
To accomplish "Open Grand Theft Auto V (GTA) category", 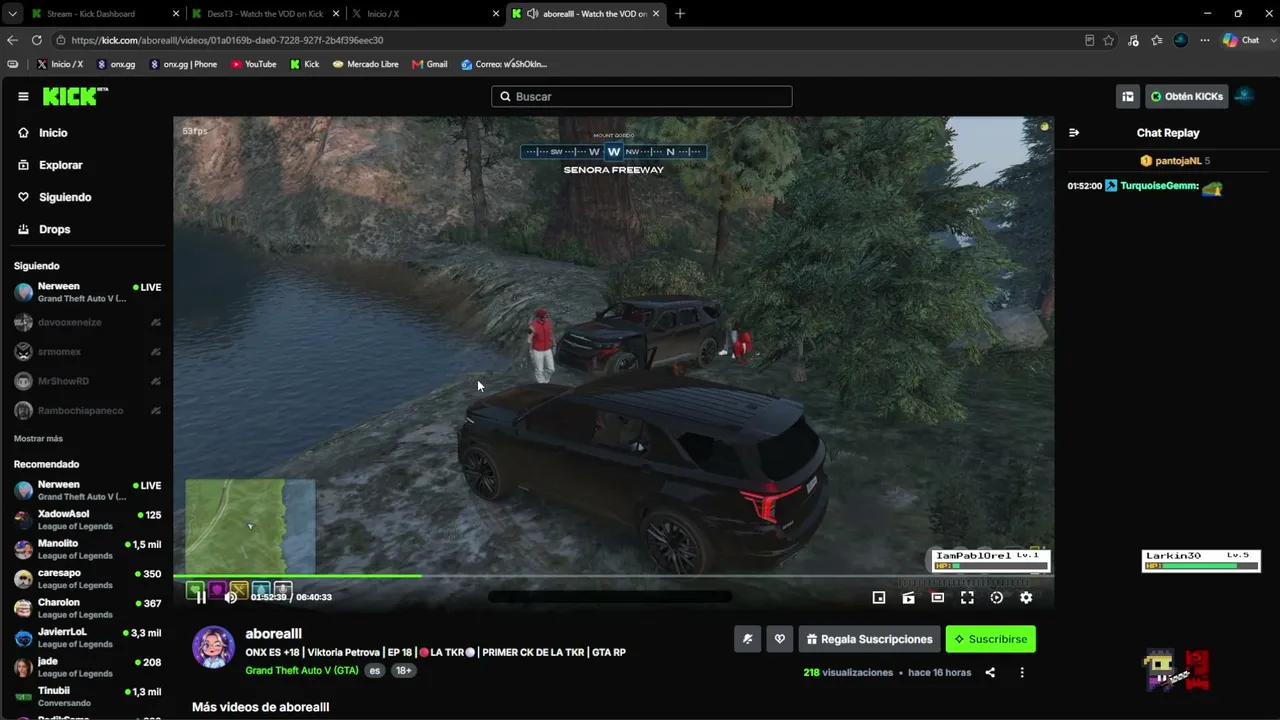I will click(x=302, y=670).
